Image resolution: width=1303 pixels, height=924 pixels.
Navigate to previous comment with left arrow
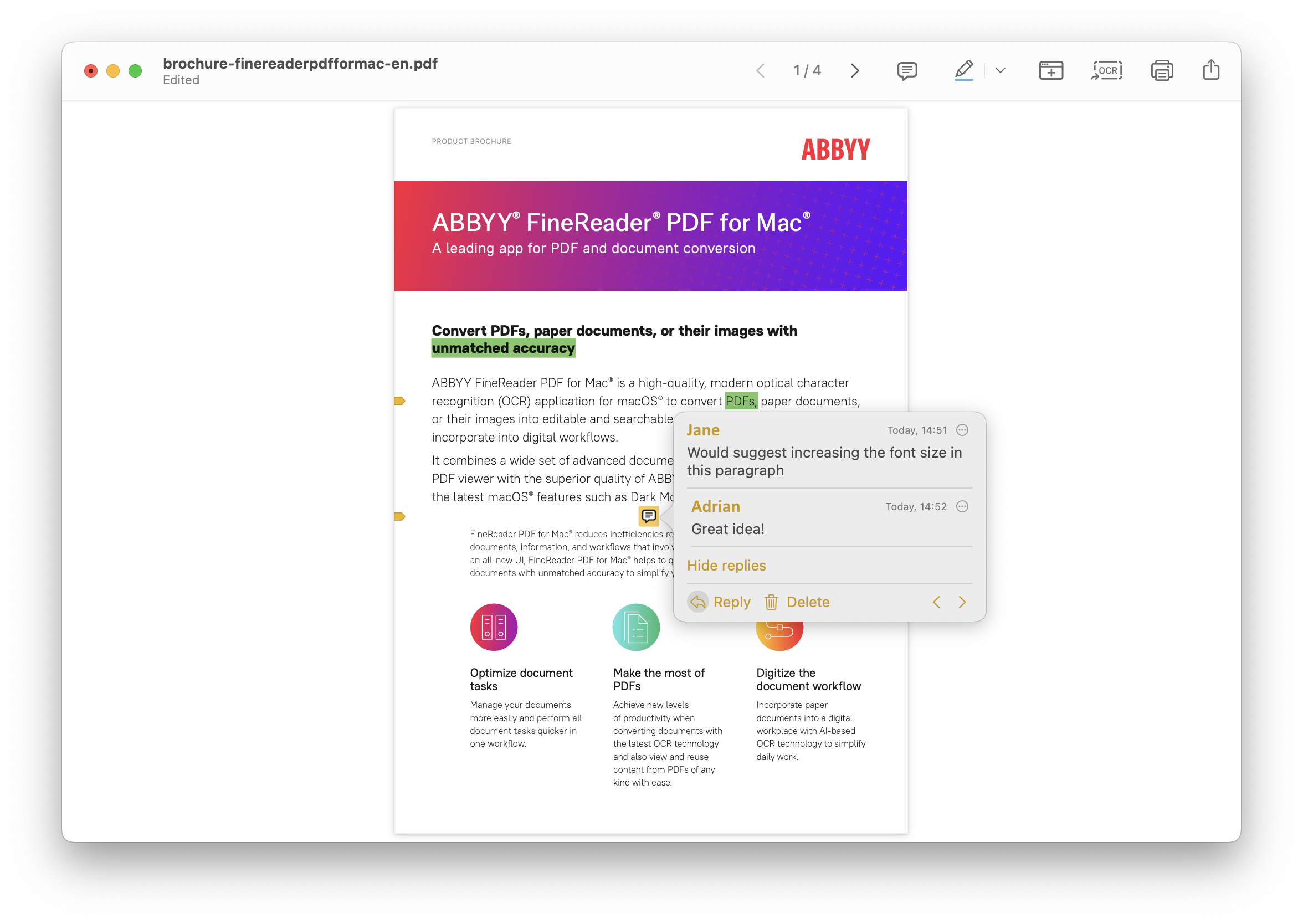coord(936,601)
